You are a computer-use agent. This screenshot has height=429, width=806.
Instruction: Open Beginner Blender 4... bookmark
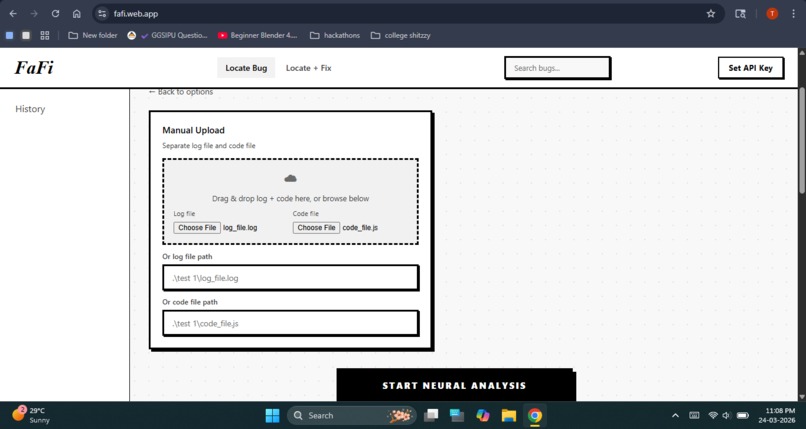tap(258, 35)
